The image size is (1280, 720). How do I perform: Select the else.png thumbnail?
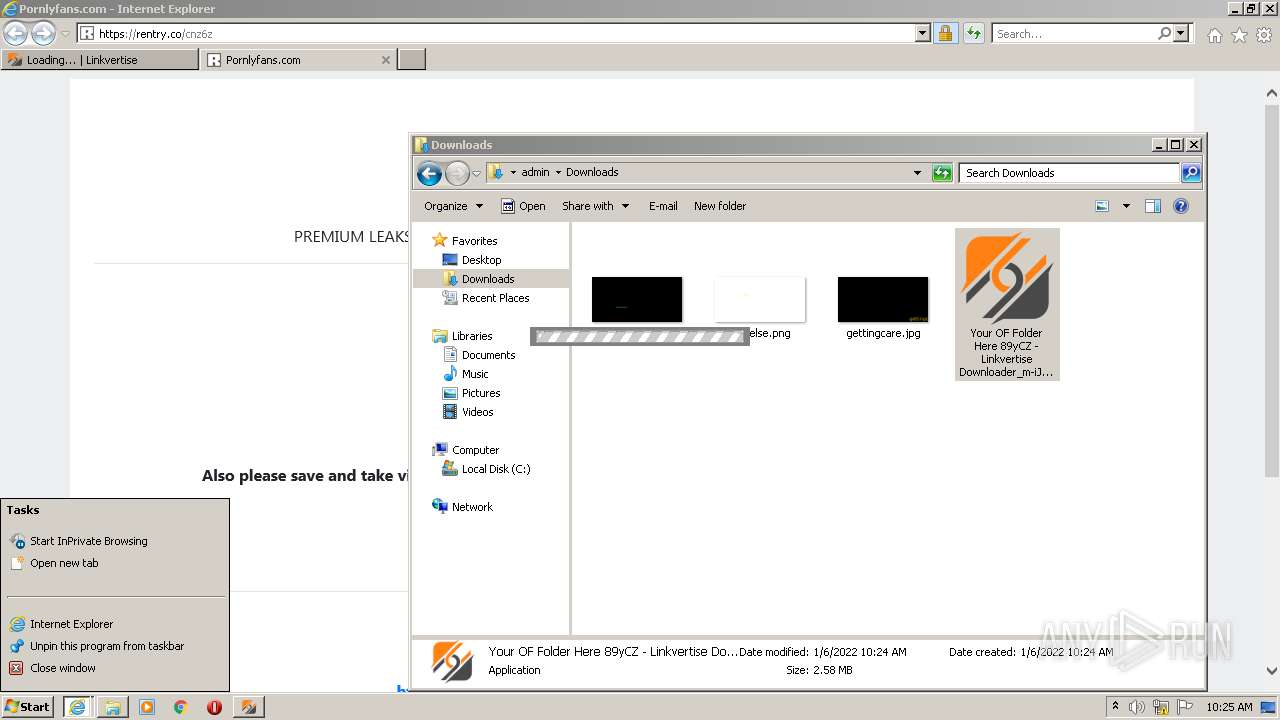tap(760, 300)
